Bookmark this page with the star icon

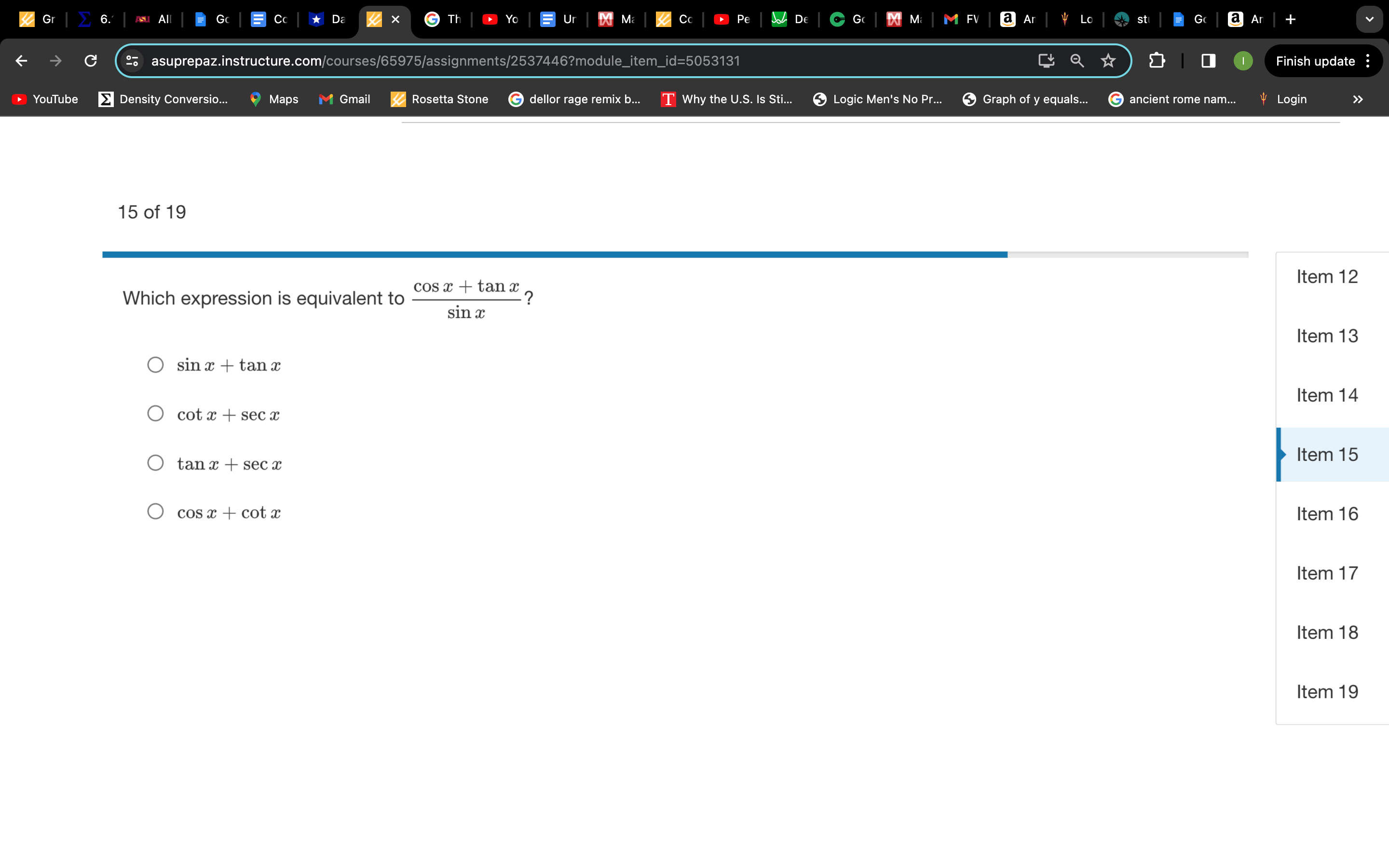tap(1108, 60)
